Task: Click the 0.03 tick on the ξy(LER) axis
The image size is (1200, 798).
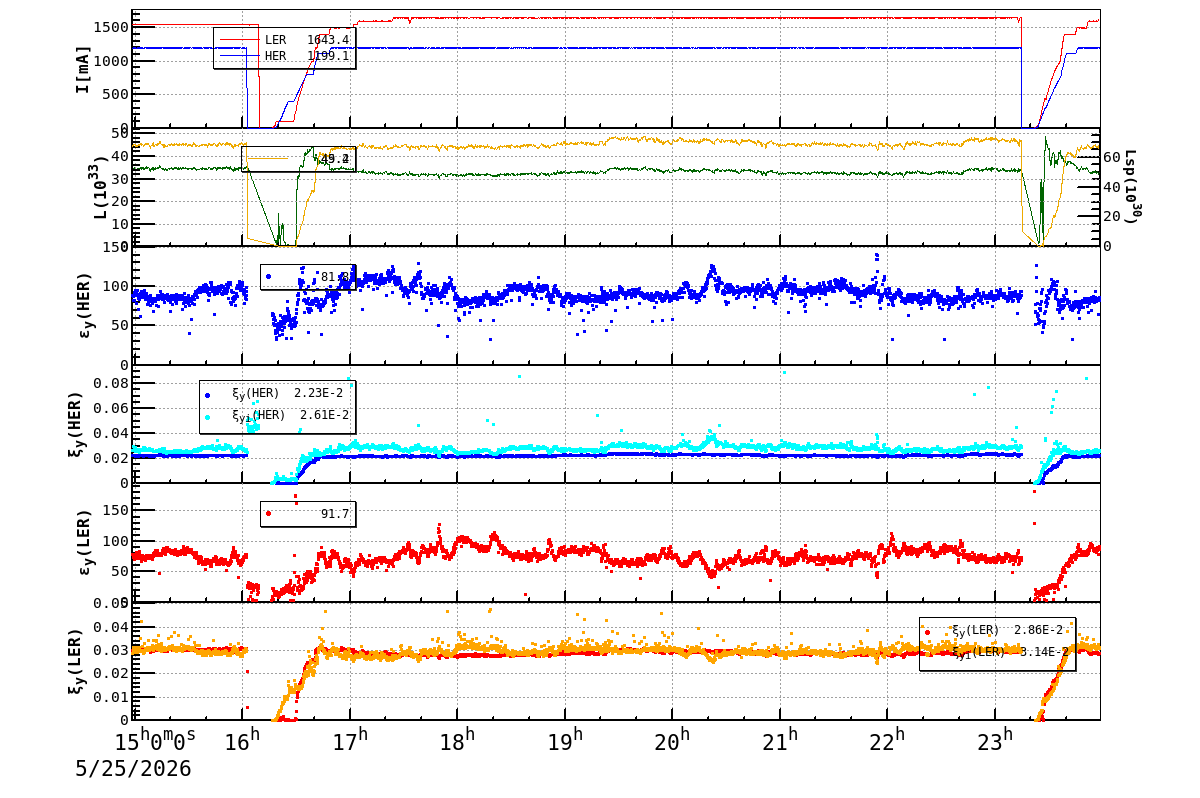Action: point(113,650)
